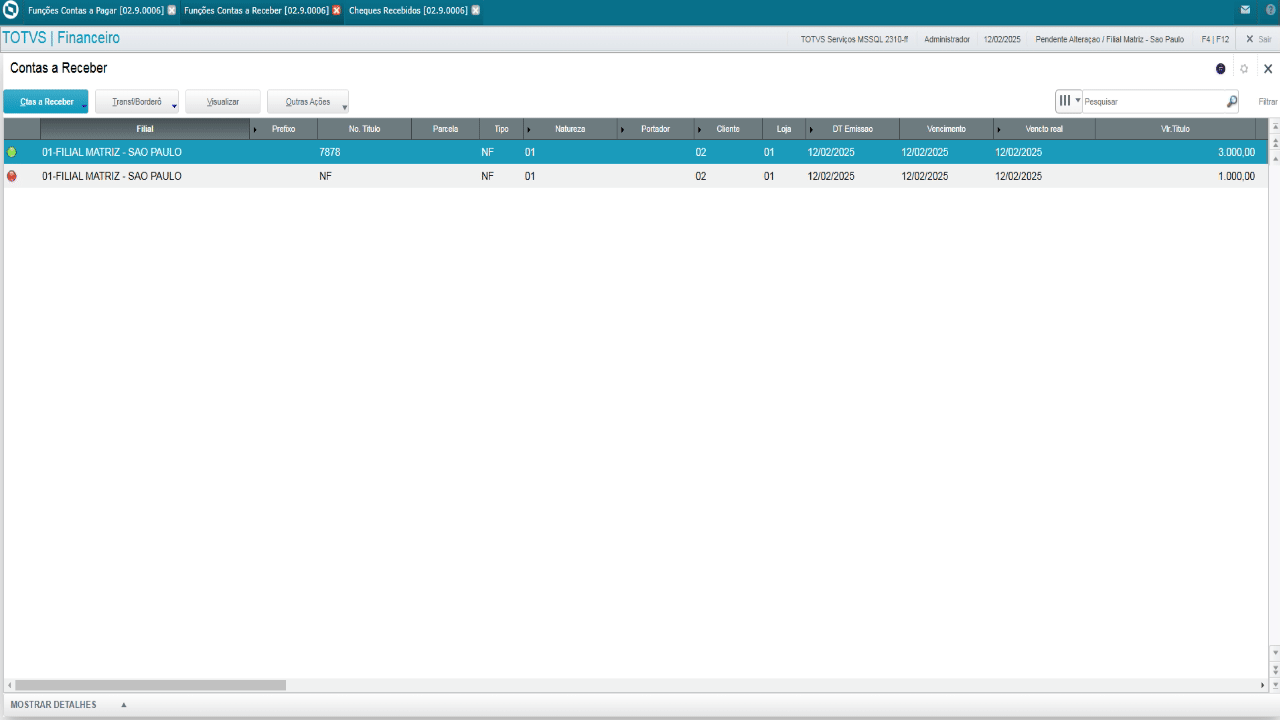
Task: Close the Cheques Recebidos tab
Action: click(476, 10)
